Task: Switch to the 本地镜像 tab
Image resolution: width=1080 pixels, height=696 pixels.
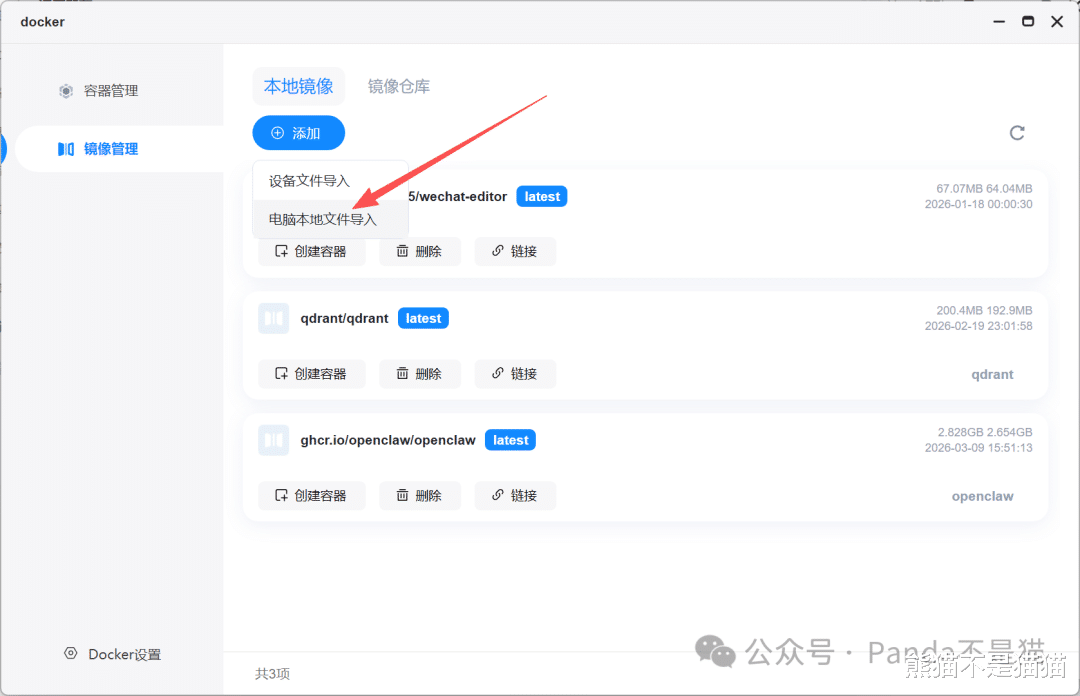Action: pos(298,86)
